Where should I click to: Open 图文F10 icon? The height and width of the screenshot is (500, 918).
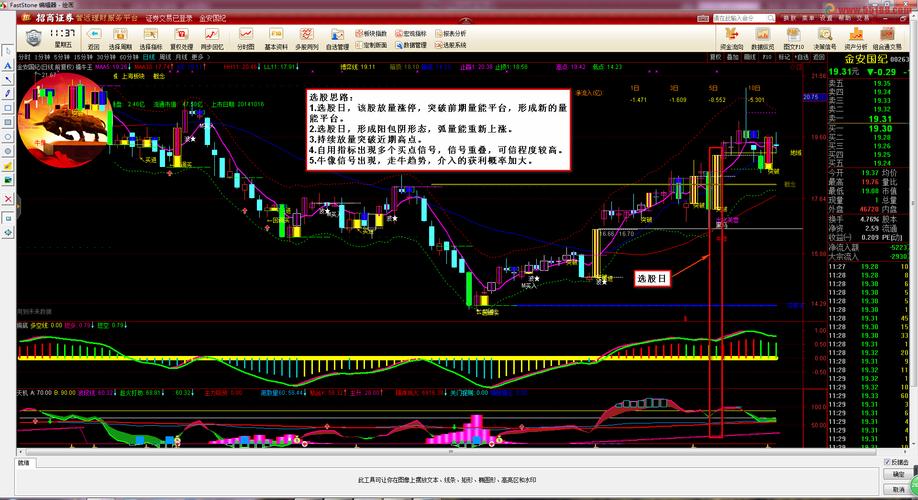pos(794,35)
